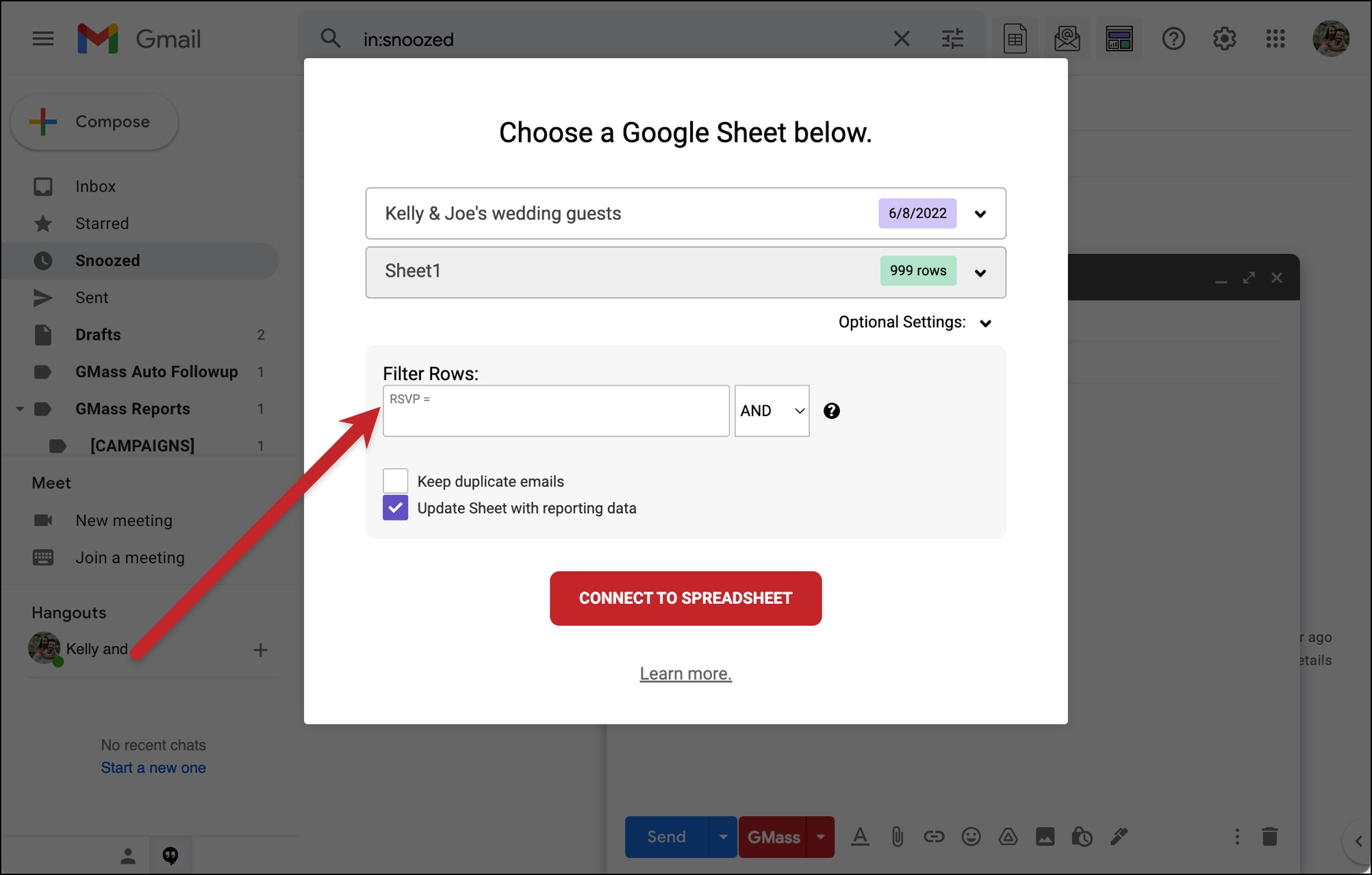Insert a photo in compose toolbar

tap(1045, 837)
